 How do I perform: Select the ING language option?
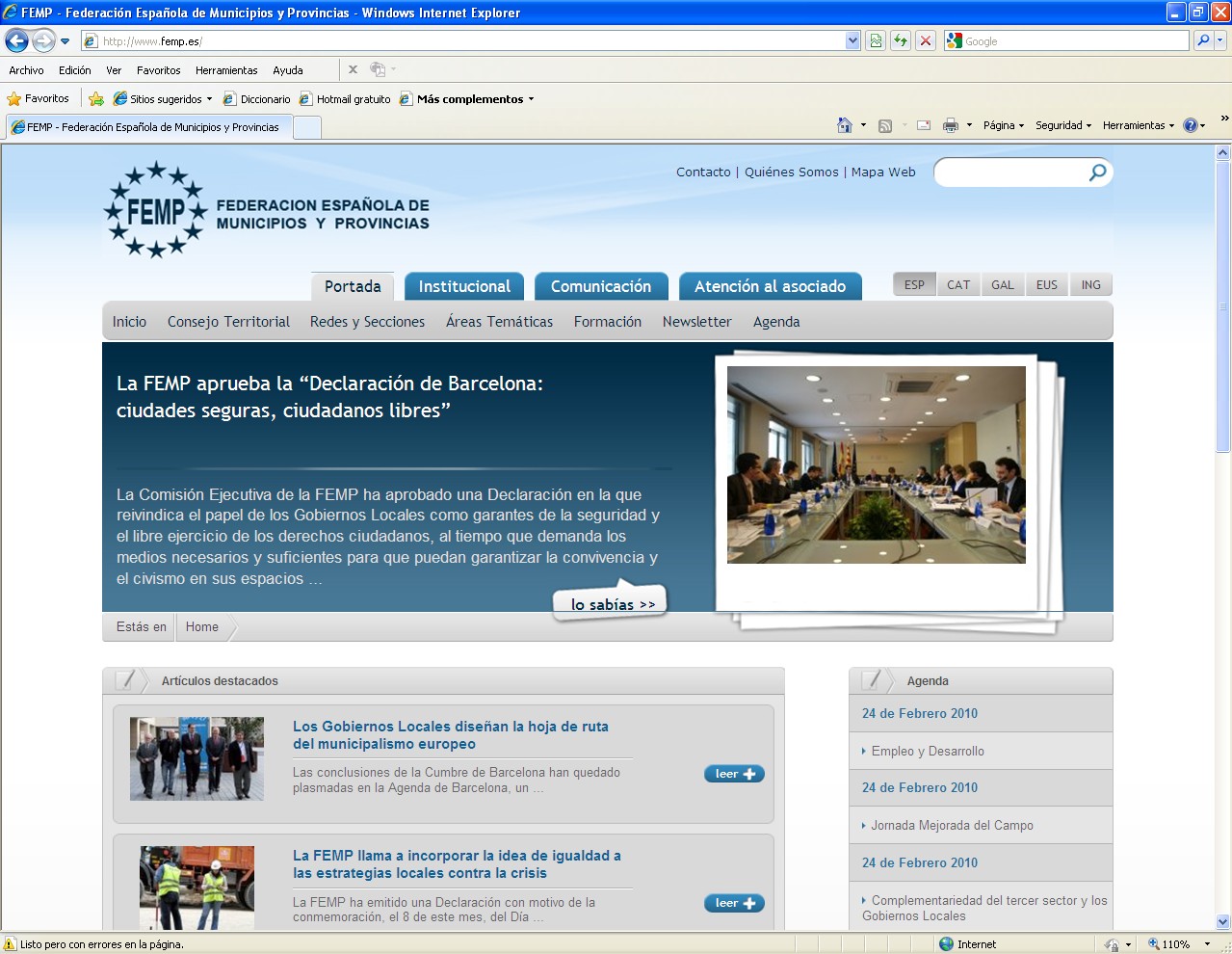click(1090, 284)
